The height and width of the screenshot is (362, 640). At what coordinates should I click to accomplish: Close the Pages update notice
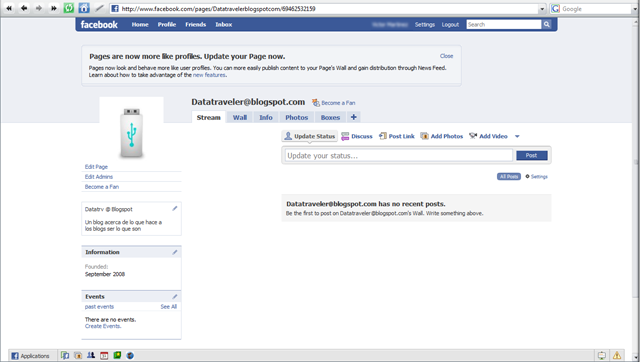tap(447, 56)
